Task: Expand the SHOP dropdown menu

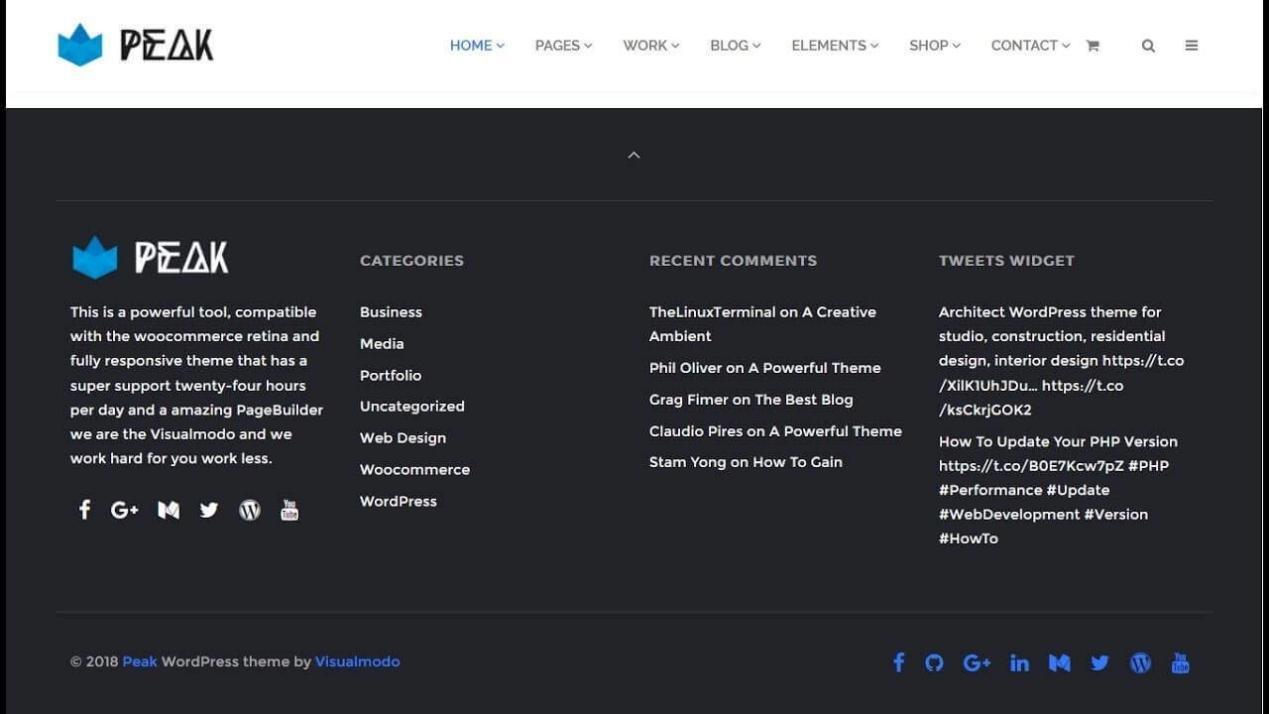Action: coord(934,46)
